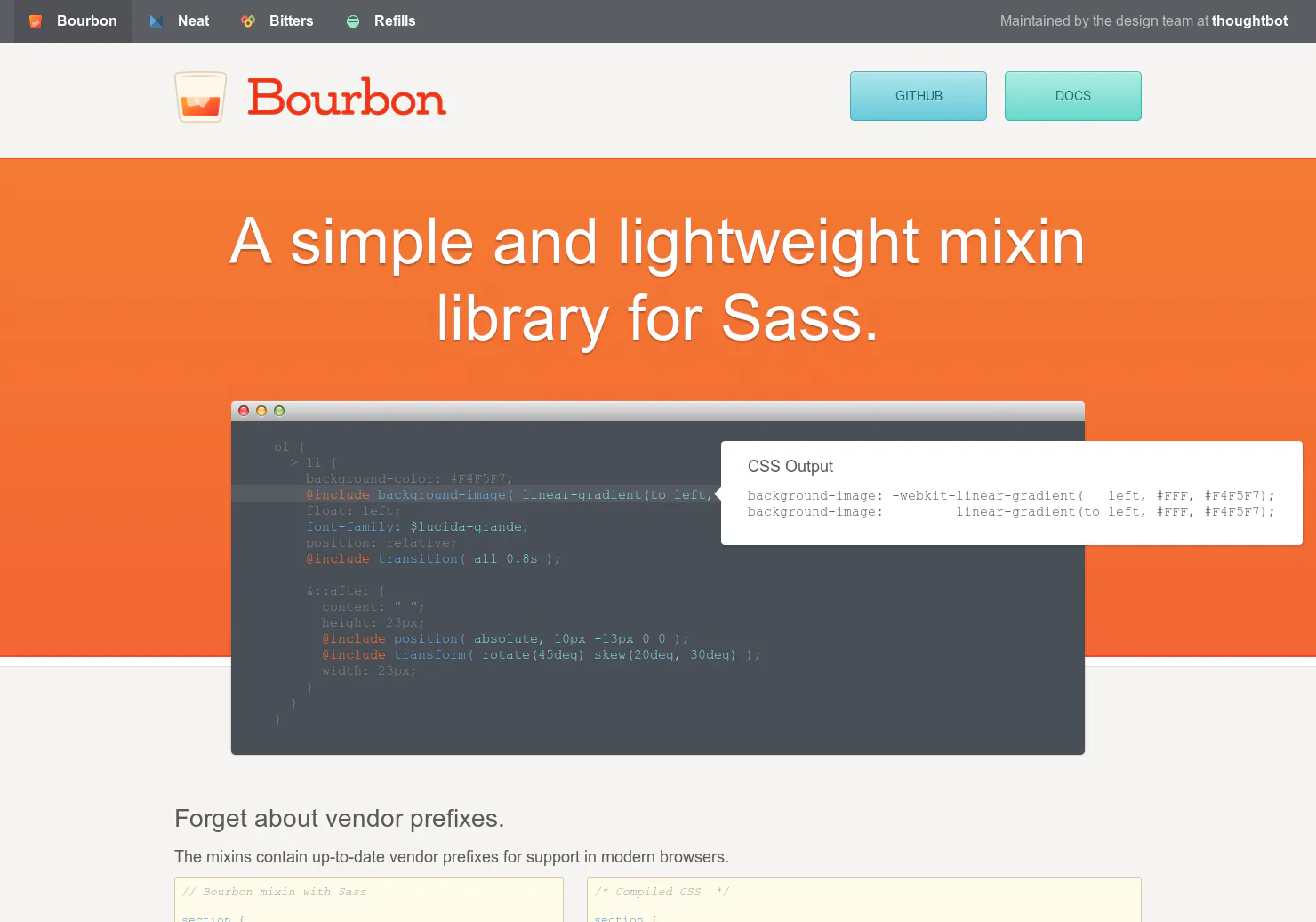Click the DOCS button

pos(1073,96)
